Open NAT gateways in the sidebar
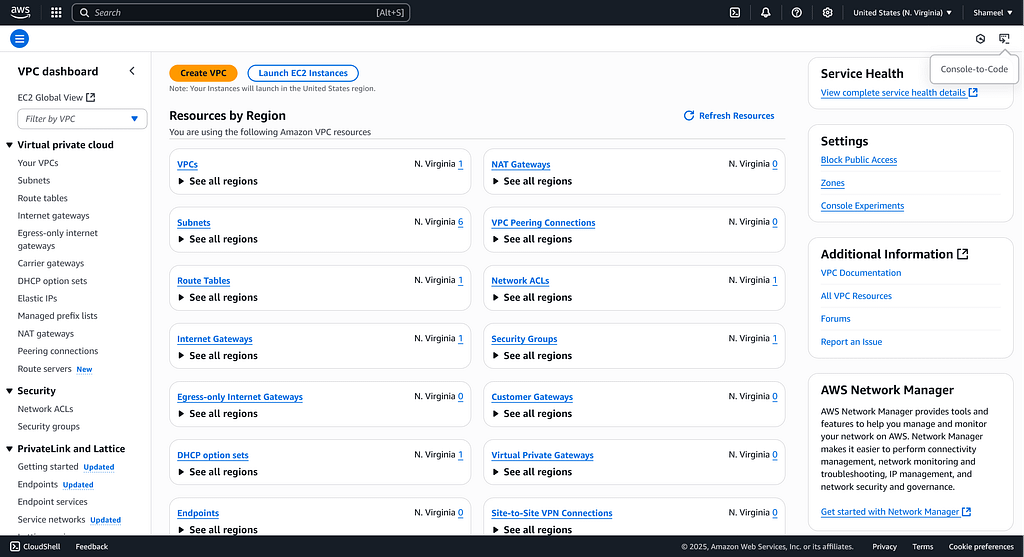 click(46, 334)
